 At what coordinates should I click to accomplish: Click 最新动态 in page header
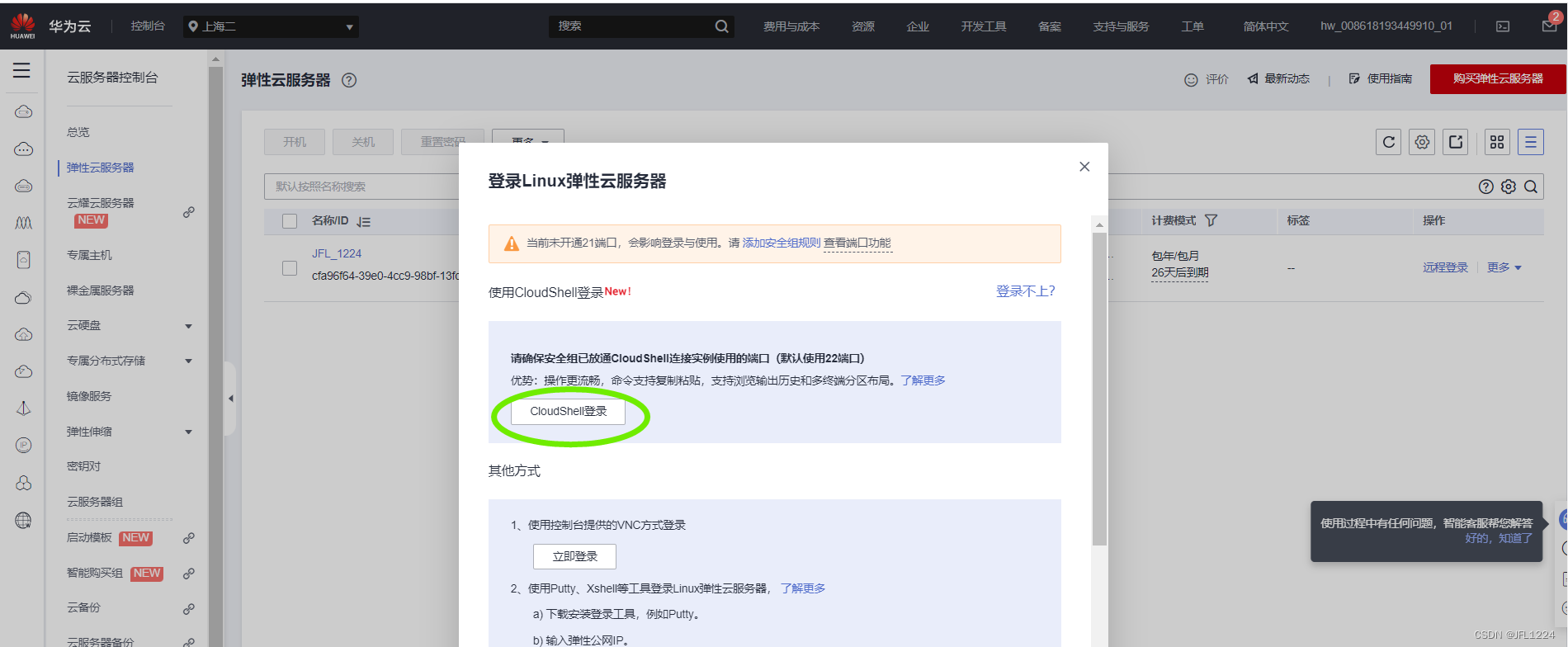point(1278,78)
